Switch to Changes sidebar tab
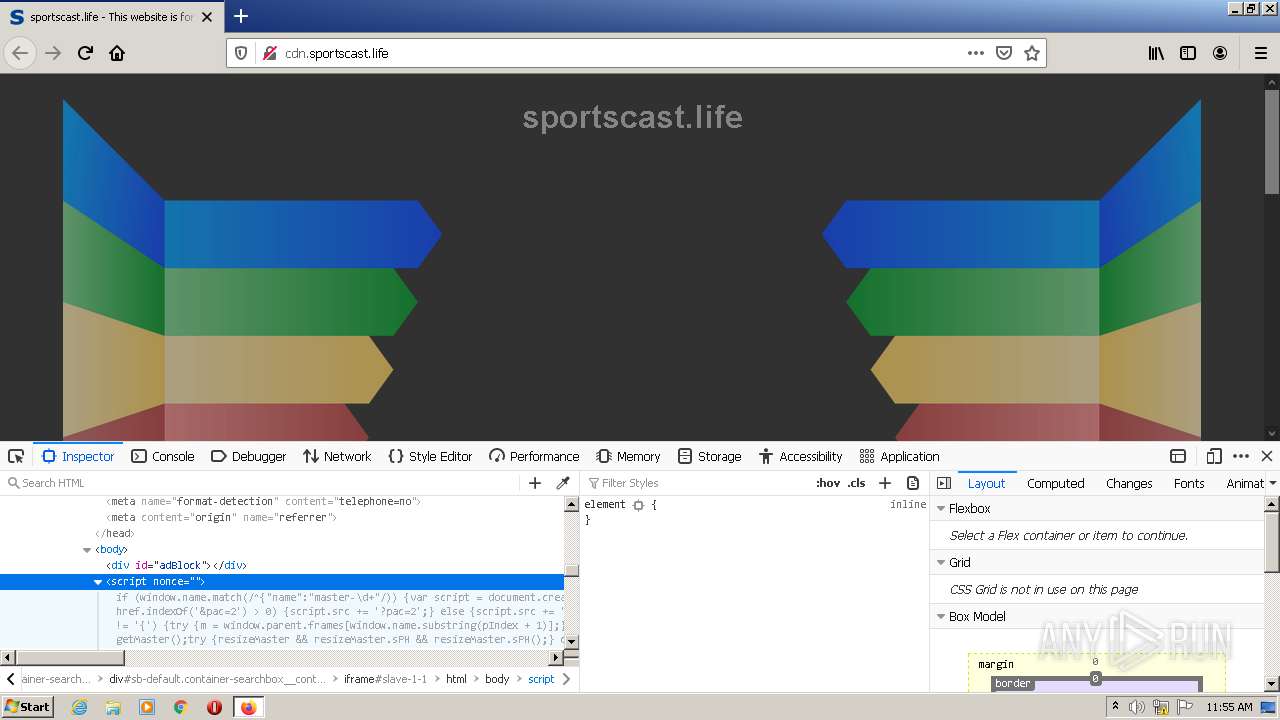The height and width of the screenshot is (720, 1280). pyautogui.click(x=1129, y=483)
